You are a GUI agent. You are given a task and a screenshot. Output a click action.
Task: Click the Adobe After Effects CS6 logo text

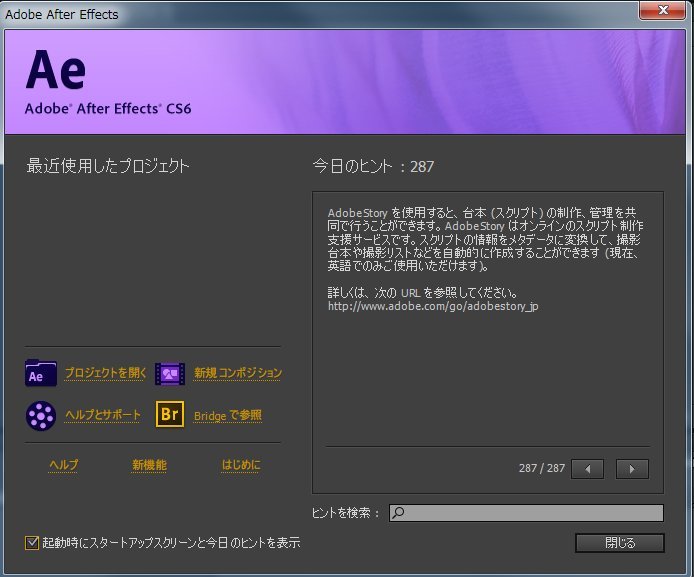[x=108, y=109]
